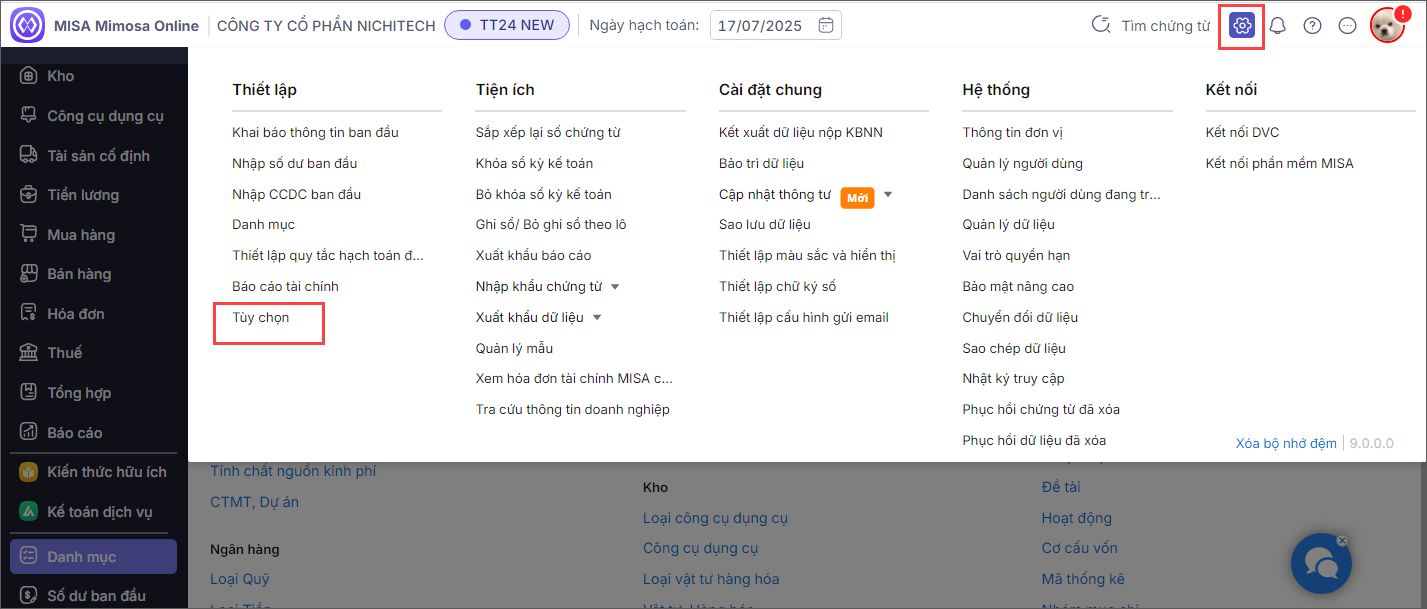Open Kết nối phần mềm MISA
The width and height of the screenshot is (1427, 609).
pyautogui.click(x=1280, y=163)
